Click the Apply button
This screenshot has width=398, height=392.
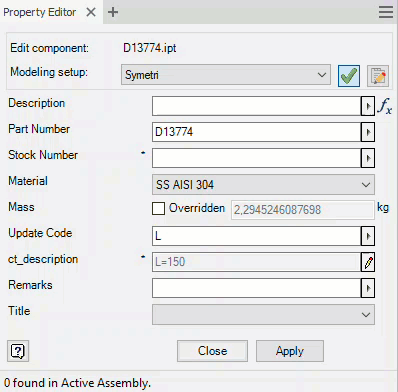click(x=290, y=351)
